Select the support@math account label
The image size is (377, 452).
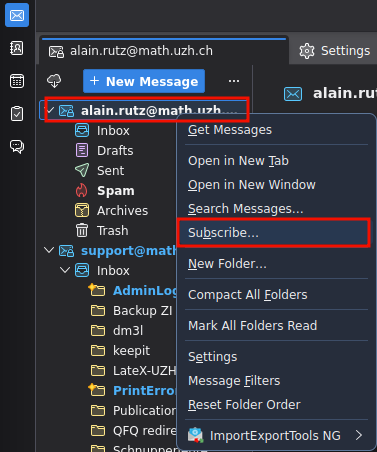(x=128, y=251)
